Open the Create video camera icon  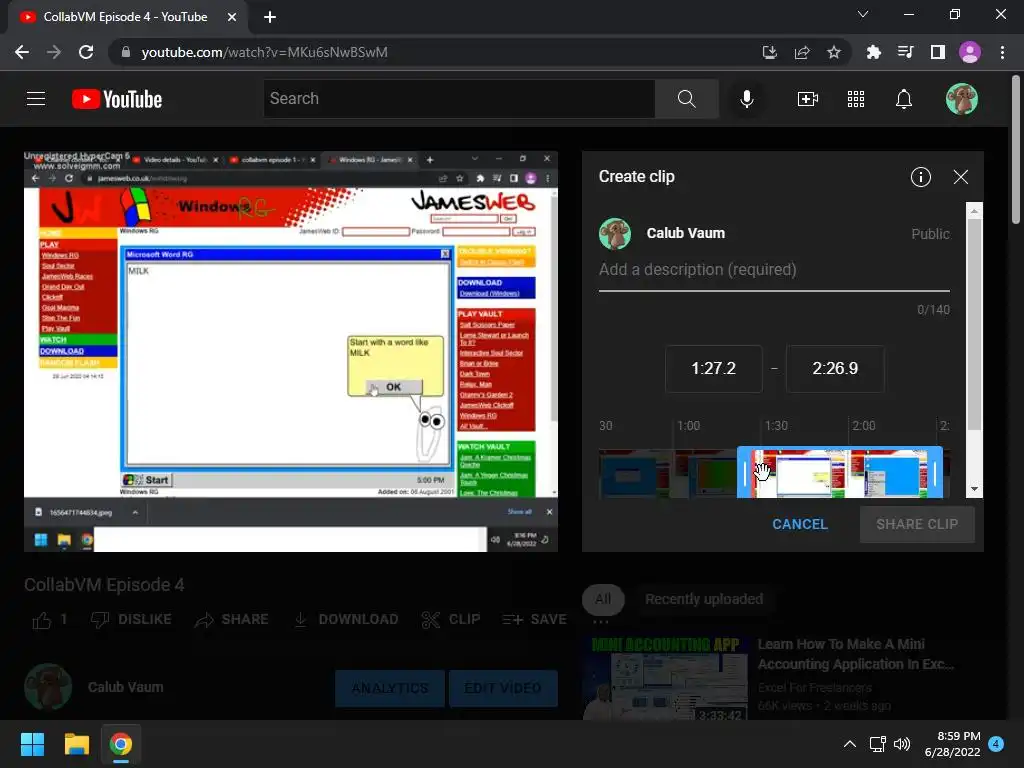[808, 99]
